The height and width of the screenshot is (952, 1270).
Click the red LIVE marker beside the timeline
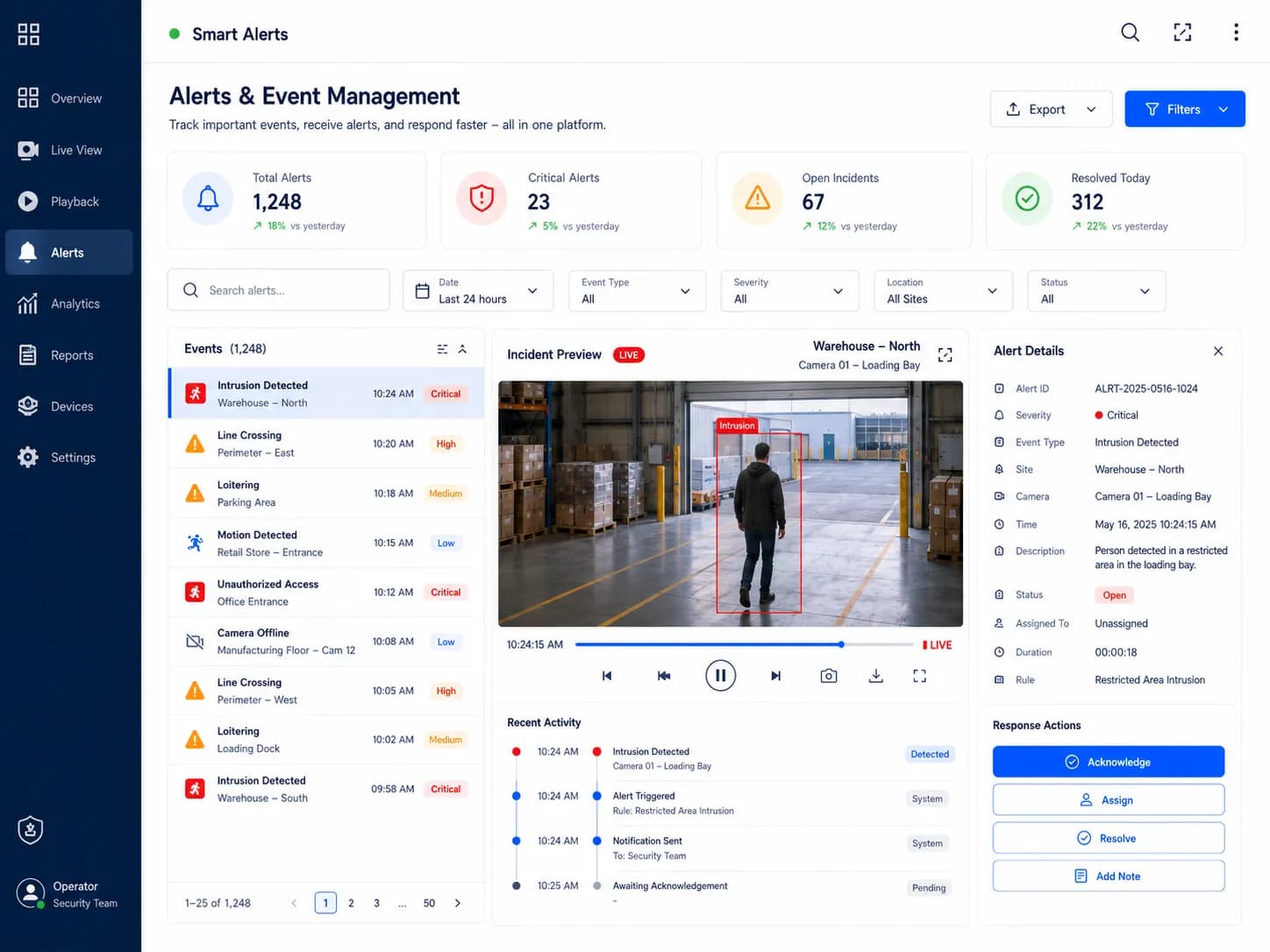938,644
